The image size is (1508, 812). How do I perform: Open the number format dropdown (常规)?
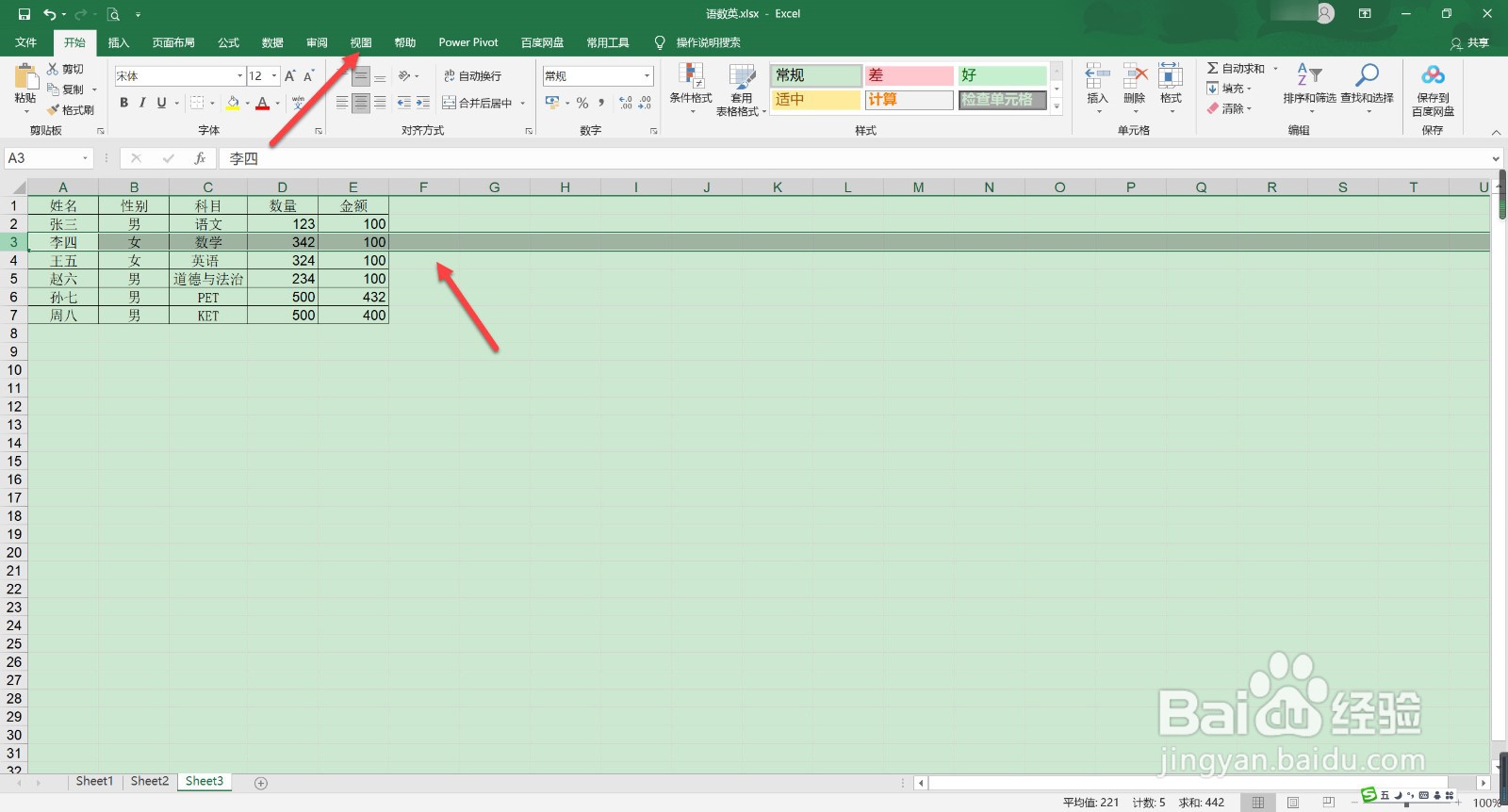(x=647, y=76)
